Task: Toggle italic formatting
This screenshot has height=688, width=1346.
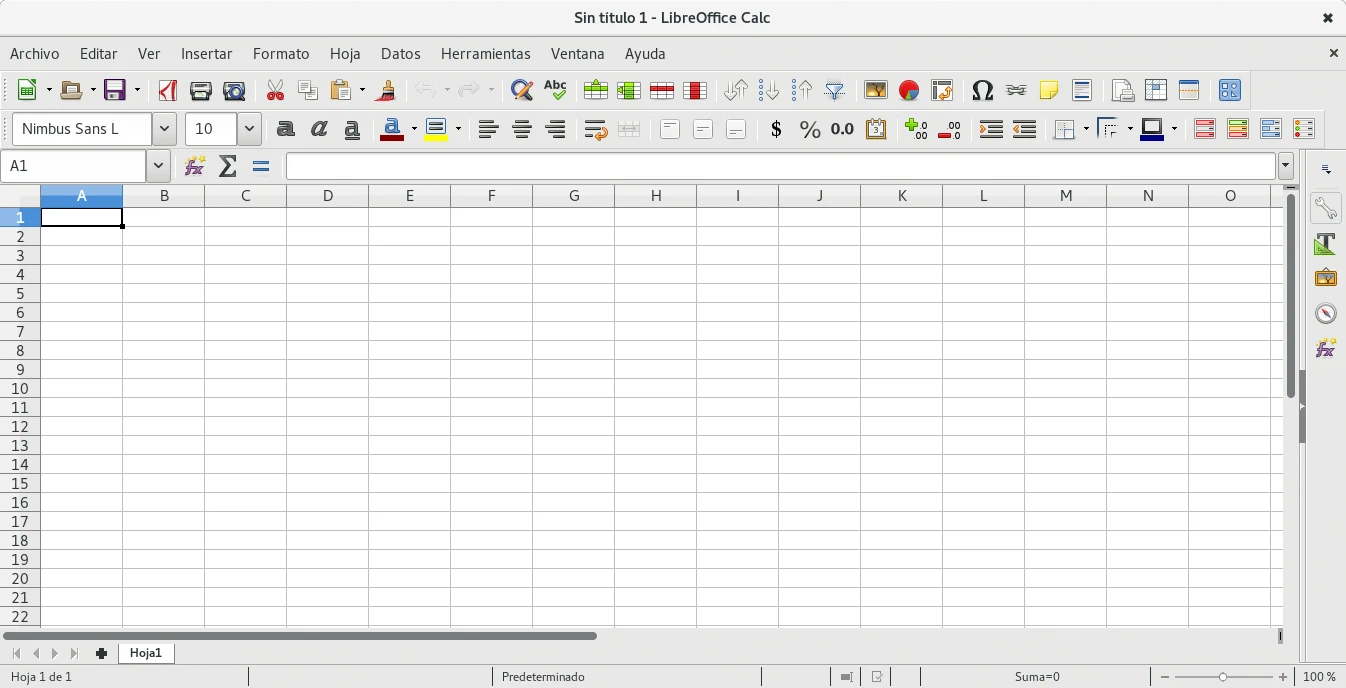Action: click(x=319, y=129)
